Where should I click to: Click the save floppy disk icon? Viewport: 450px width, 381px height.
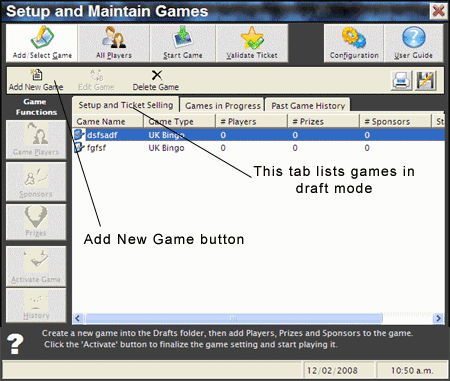click(x=426, y=80)
